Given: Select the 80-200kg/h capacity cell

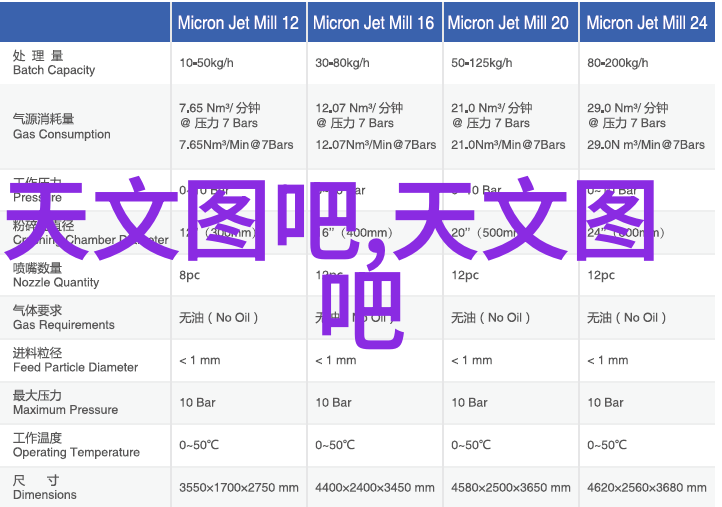Looking at the screenshot, I should [x=617, y=63].
